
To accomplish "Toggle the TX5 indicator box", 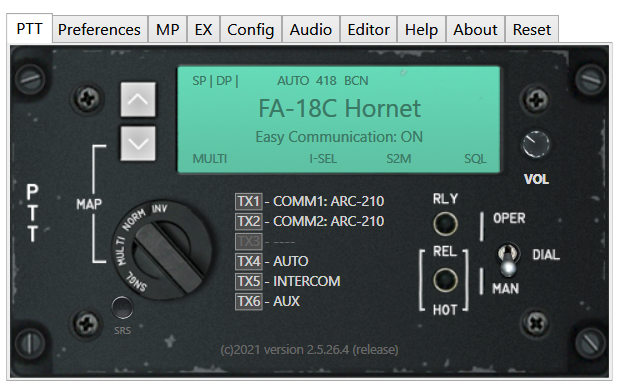I will point(249,281).
